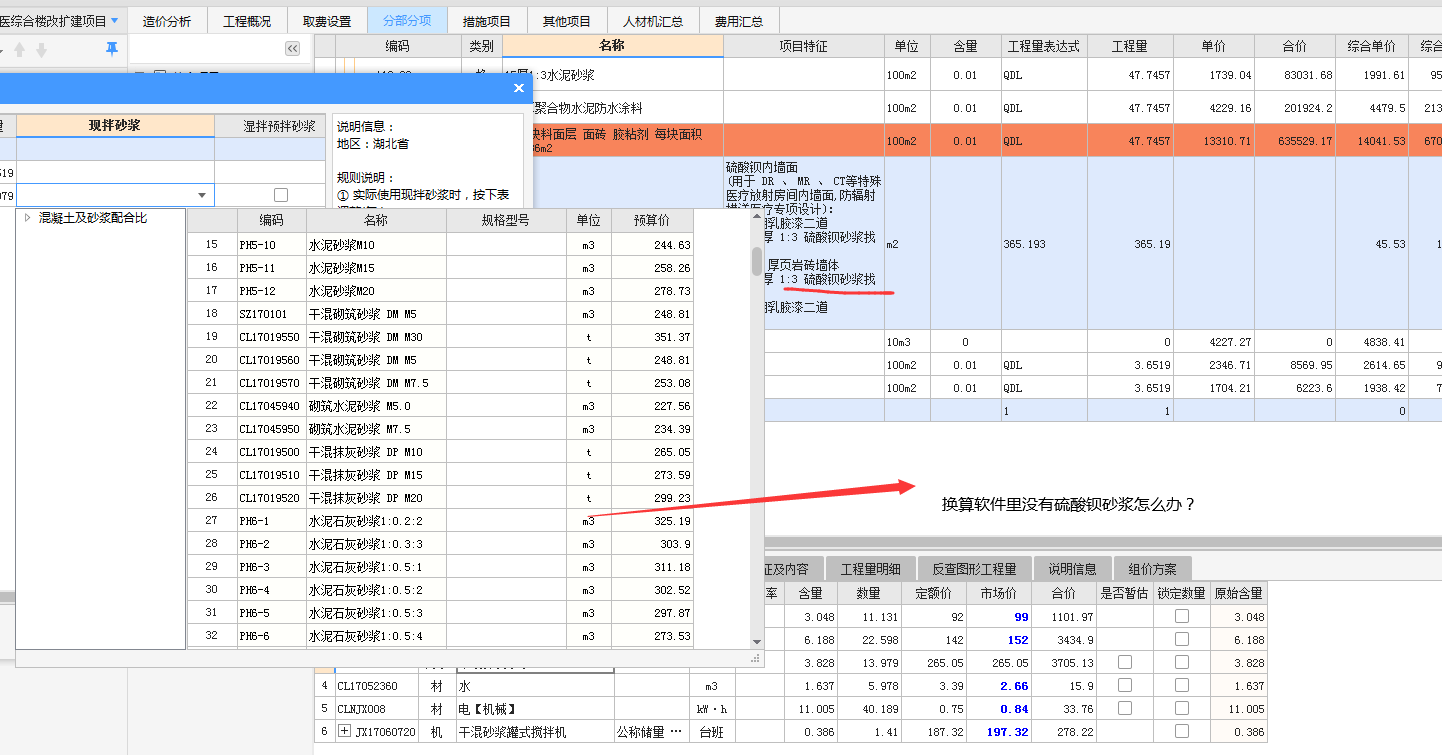Open the 取费设置 tab

coord(327,21)
